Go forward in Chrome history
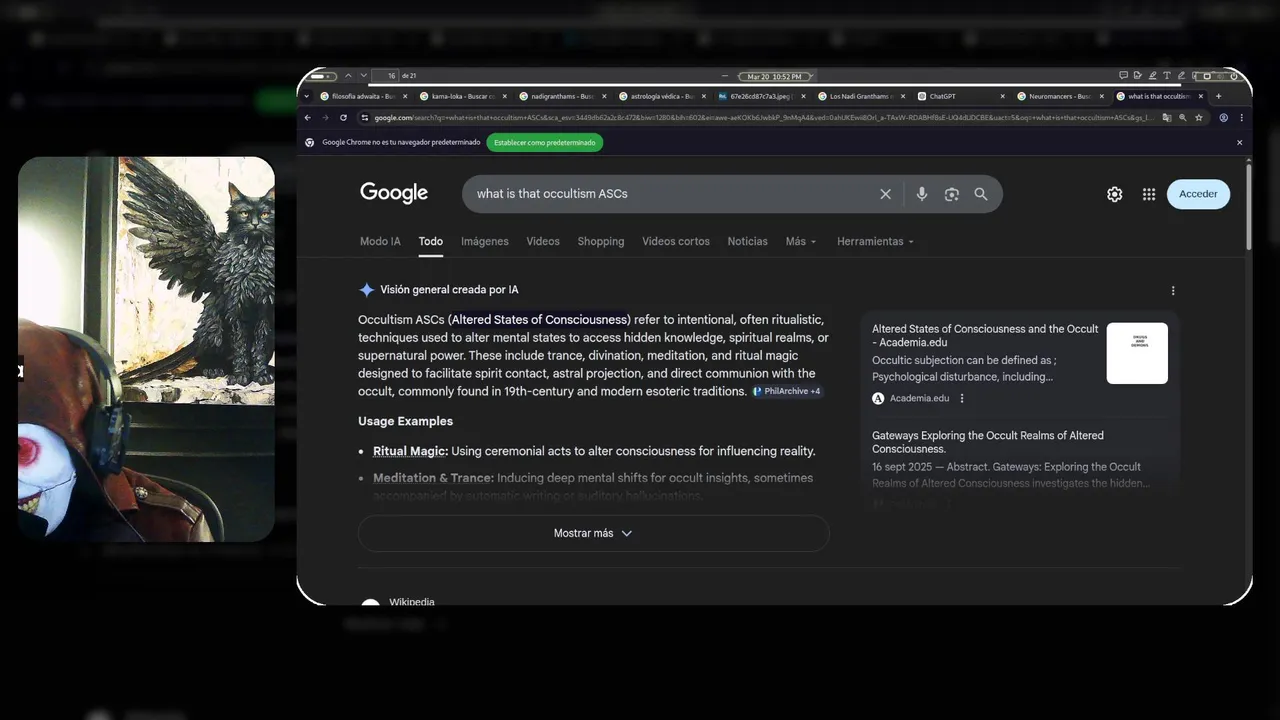 coord(325,117)
